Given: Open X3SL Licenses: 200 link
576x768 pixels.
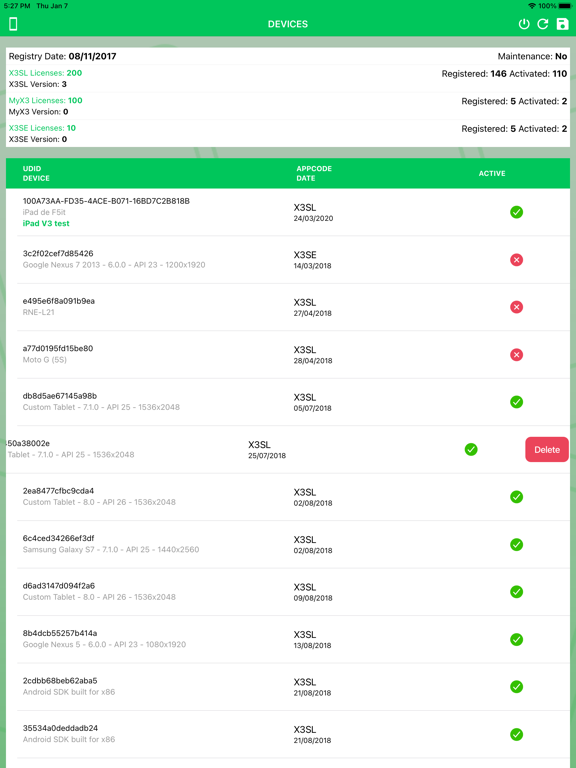Looking at the screenshot, I should pos(46,73).
